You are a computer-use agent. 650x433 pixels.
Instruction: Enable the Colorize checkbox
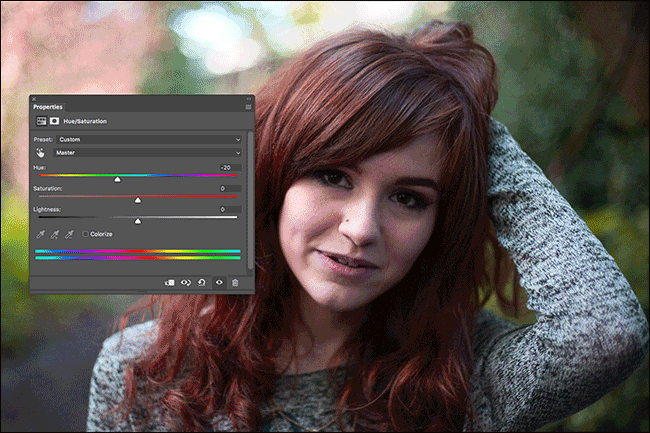pyautogui.click(x=85, y=234)
